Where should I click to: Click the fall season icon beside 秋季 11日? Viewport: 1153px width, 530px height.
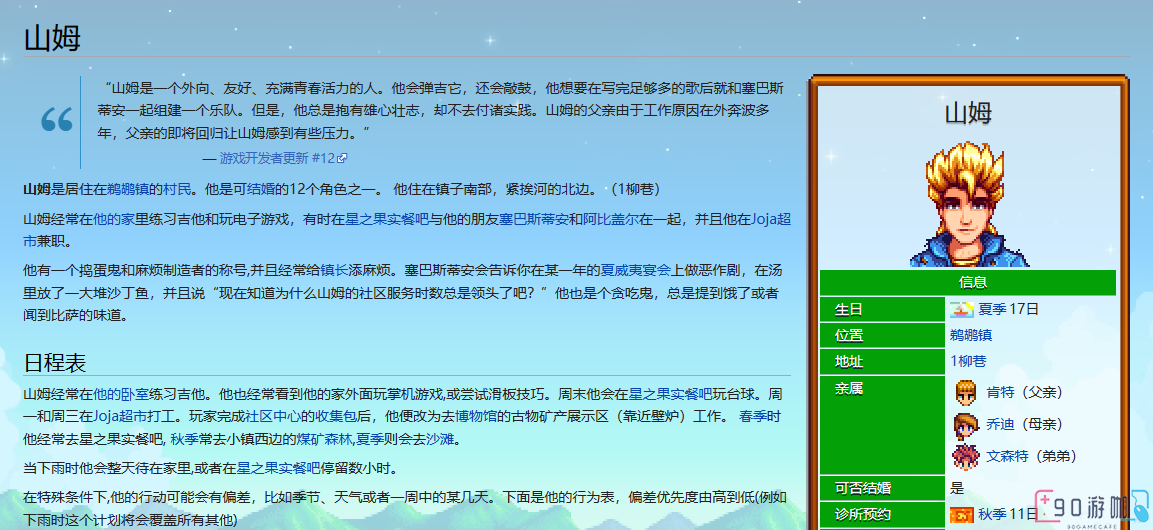point(961,515)
